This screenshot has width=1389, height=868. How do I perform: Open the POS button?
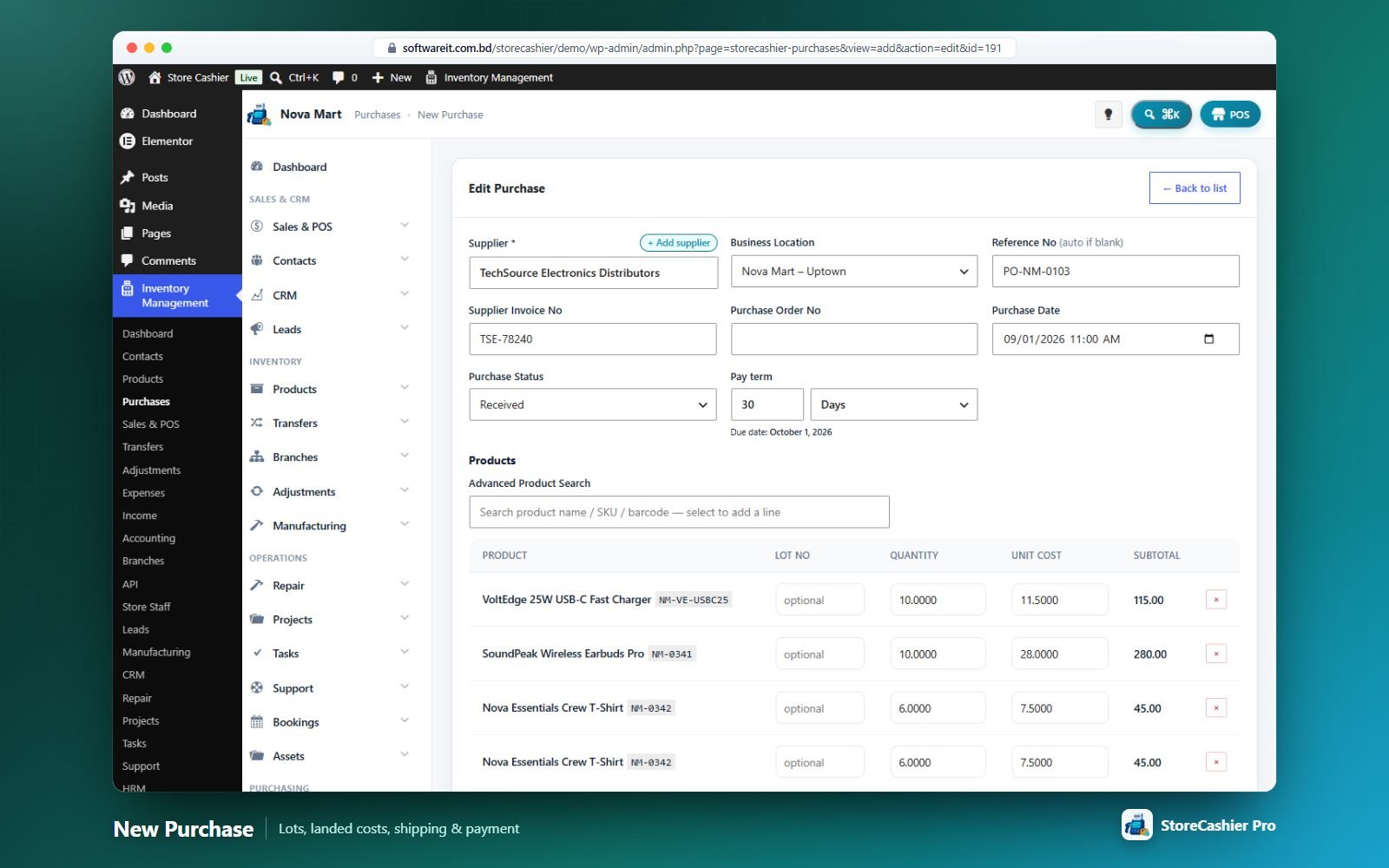click(x=1230, y=115)
